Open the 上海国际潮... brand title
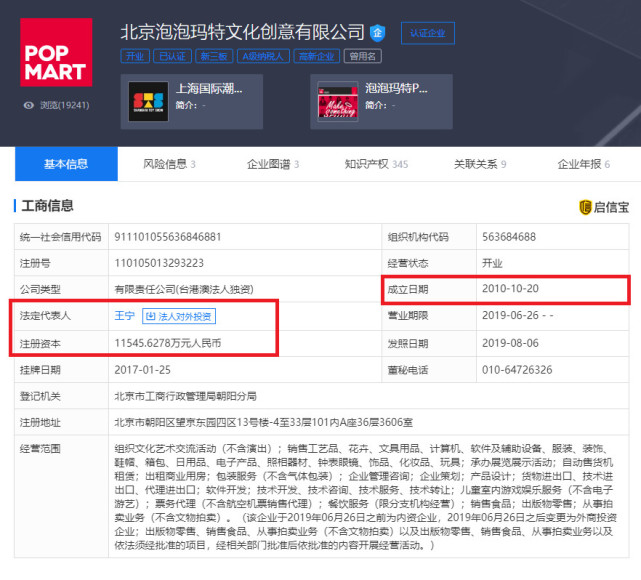 click(209, 88)
